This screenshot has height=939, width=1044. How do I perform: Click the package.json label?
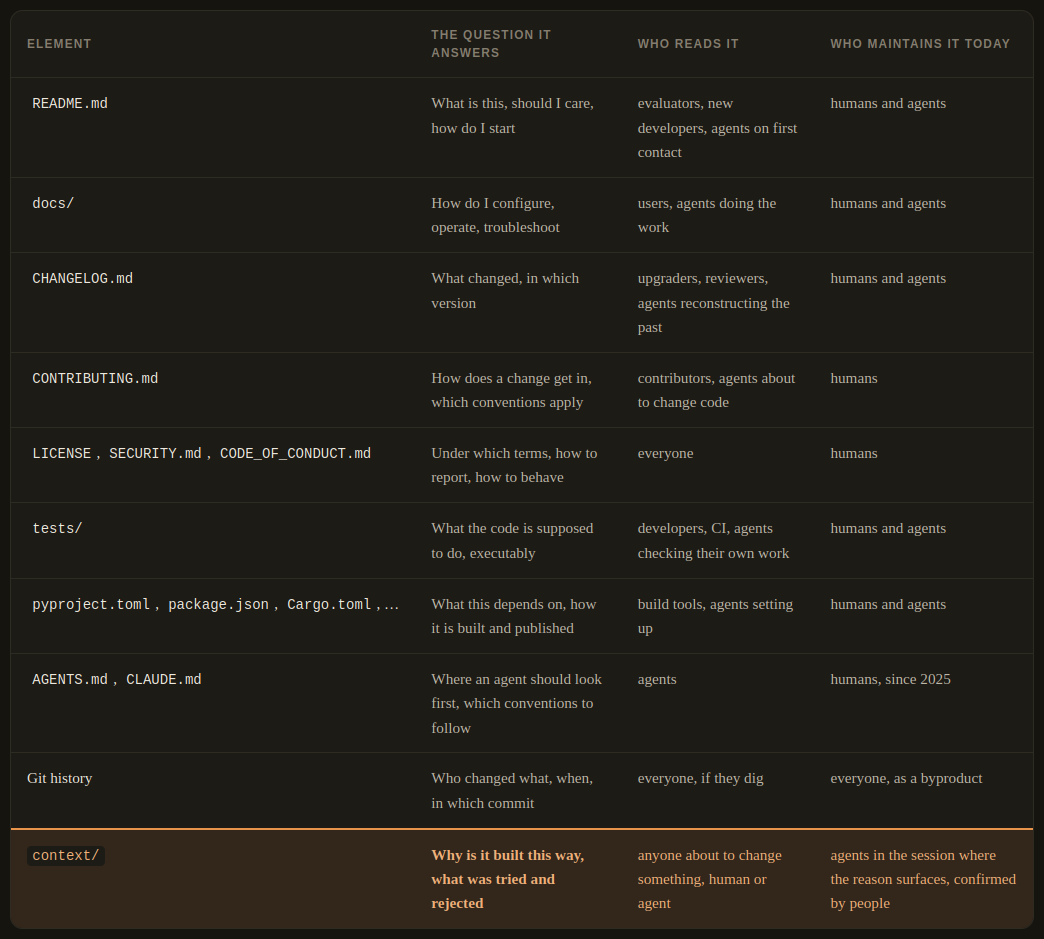(x=218, y=605)
